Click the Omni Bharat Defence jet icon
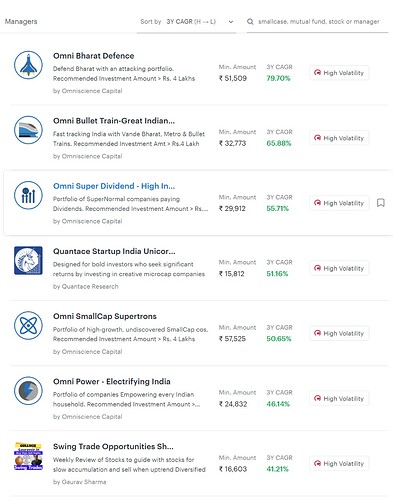393x500 pixels. 28,65
